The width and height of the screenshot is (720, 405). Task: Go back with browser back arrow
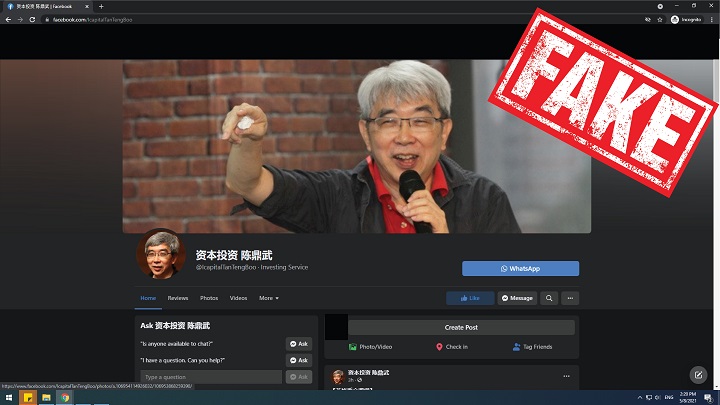[x=8, y=20]
